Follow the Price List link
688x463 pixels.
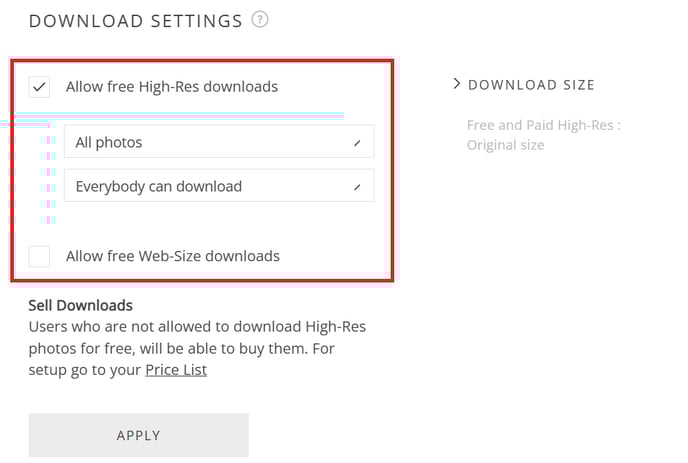tap(176, 370)
